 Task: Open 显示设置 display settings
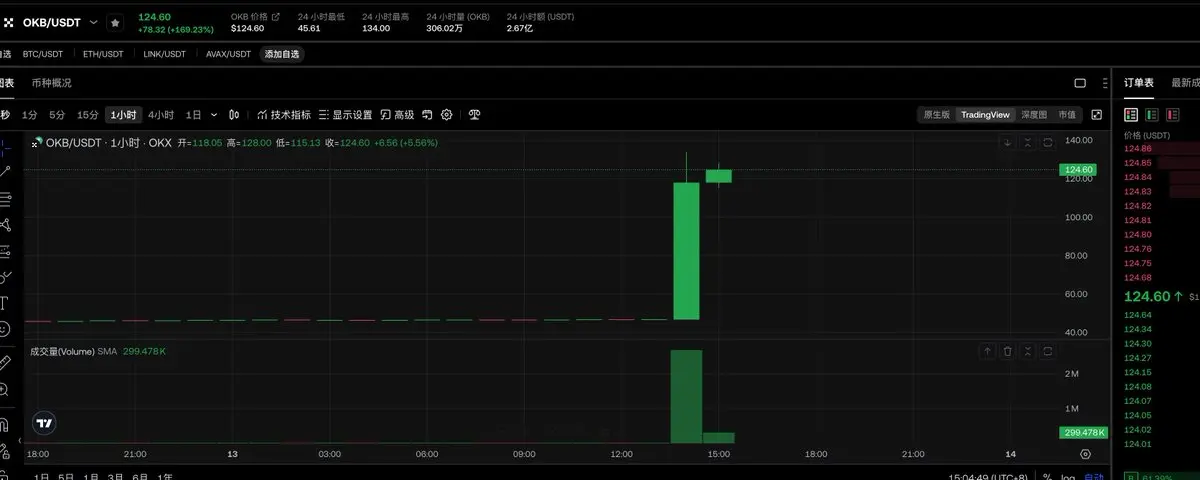(345, 115)
